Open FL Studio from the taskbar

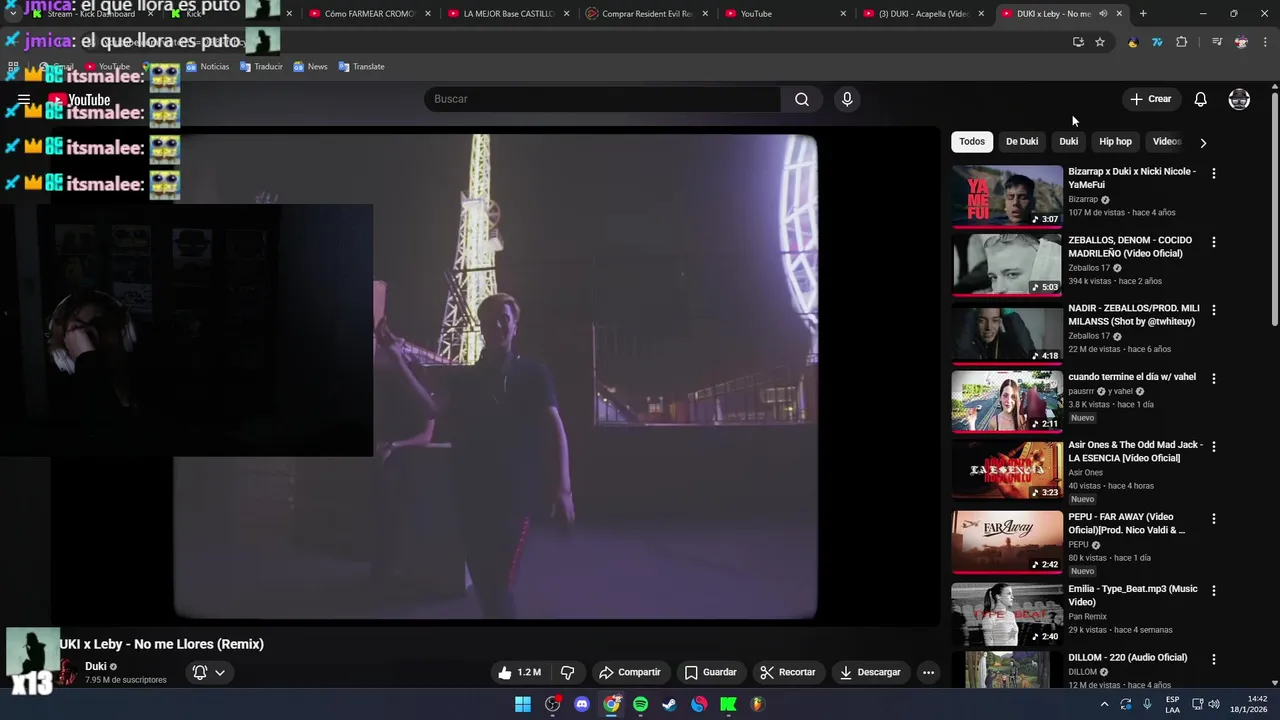coord(757,704)
